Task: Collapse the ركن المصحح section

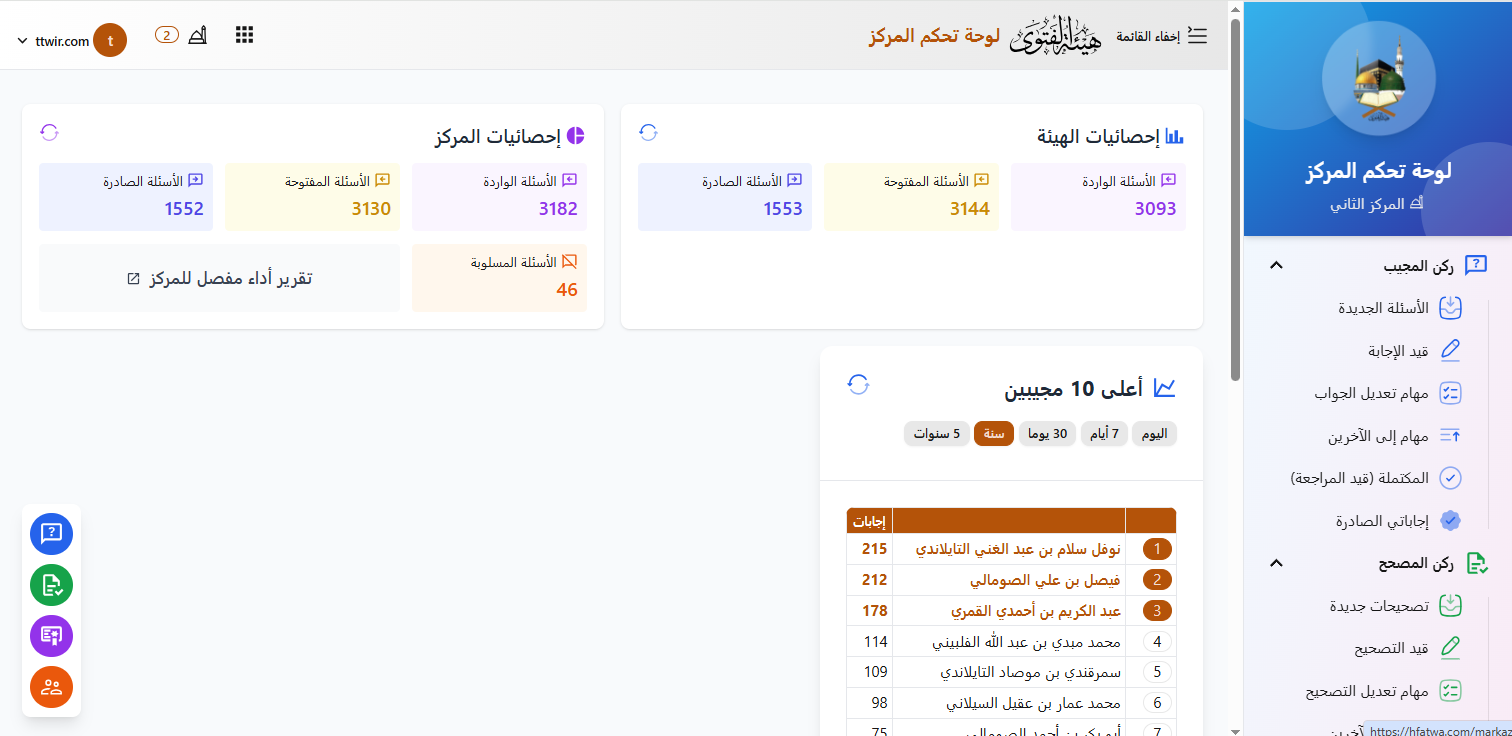Action: tap(1276, 563)
